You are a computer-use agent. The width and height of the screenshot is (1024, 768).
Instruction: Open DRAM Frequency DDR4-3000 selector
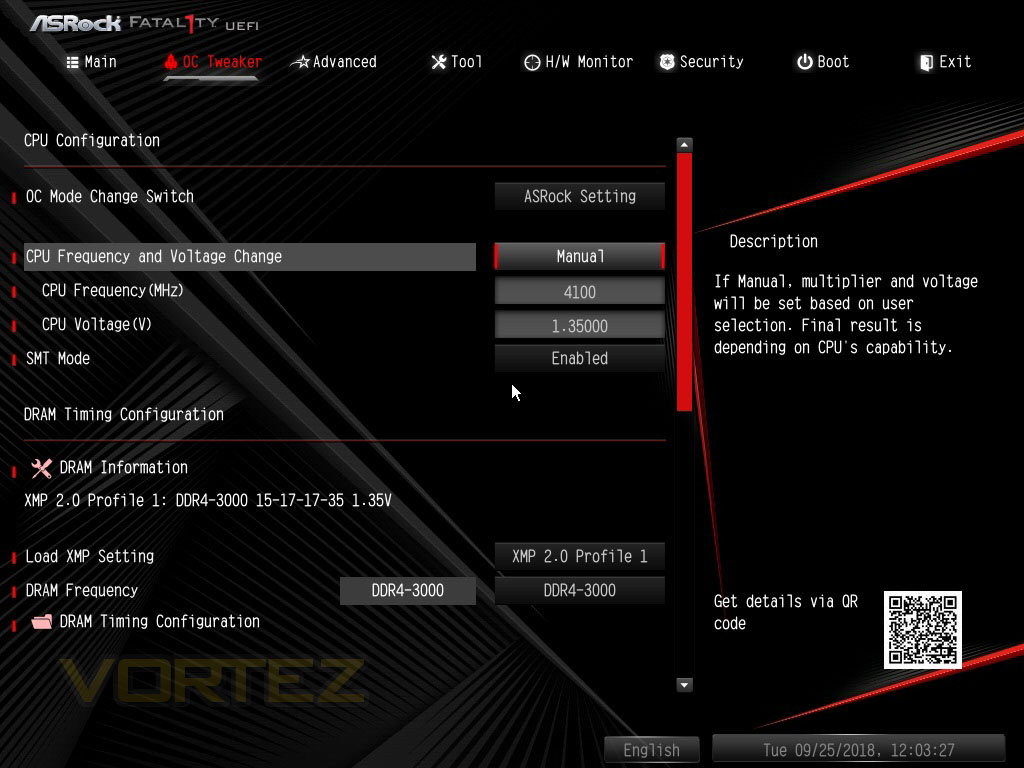579,590
